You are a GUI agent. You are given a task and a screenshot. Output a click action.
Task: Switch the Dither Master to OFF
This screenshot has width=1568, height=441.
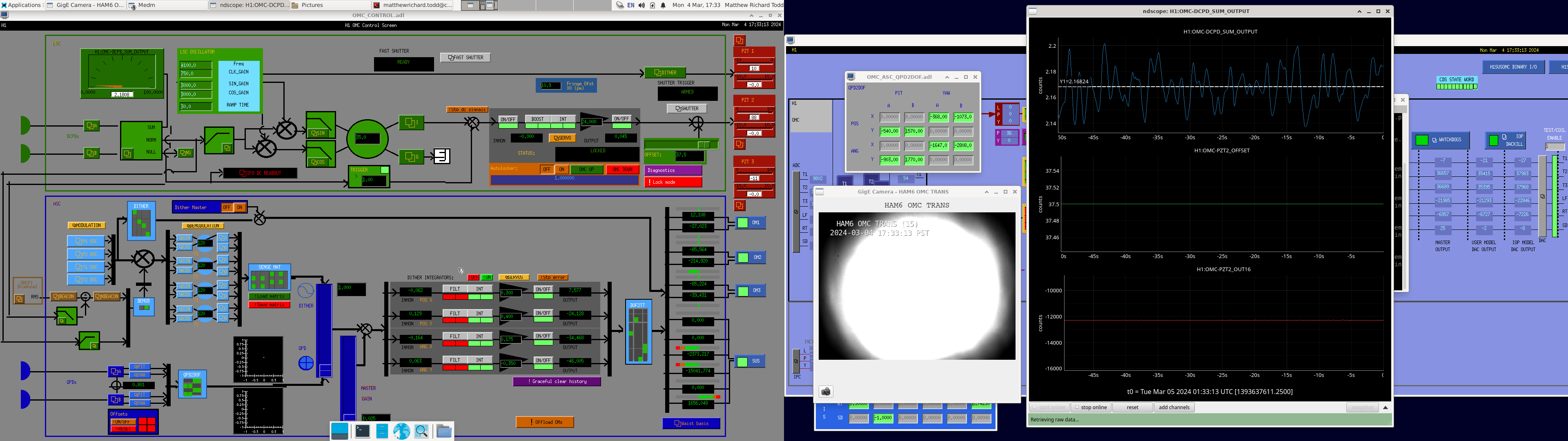(x=227, y=208)
